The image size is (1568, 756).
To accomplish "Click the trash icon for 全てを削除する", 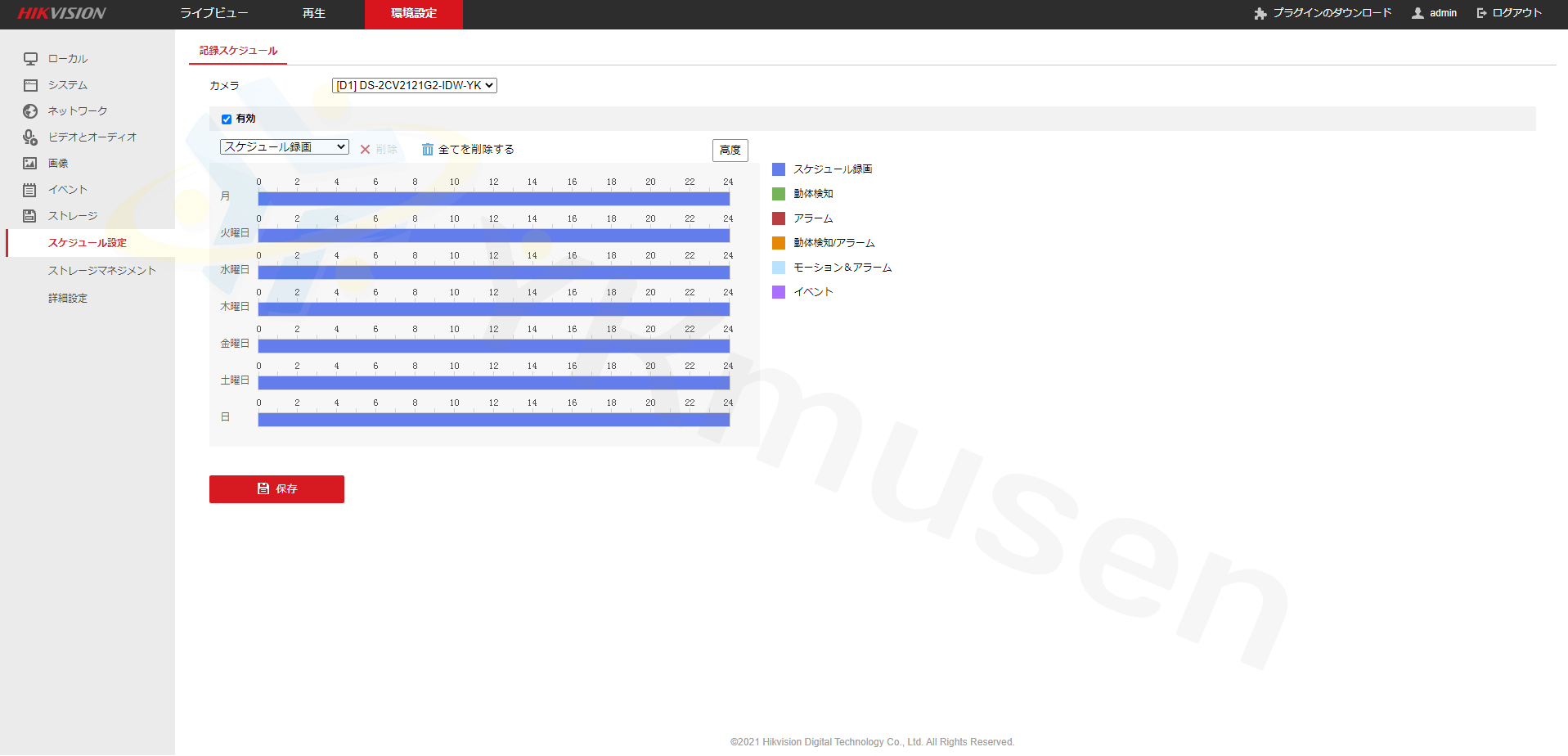I will (427, 150).
